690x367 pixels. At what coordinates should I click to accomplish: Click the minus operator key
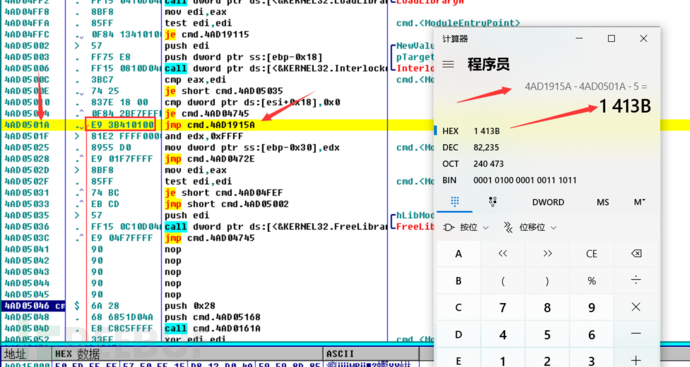636,334
